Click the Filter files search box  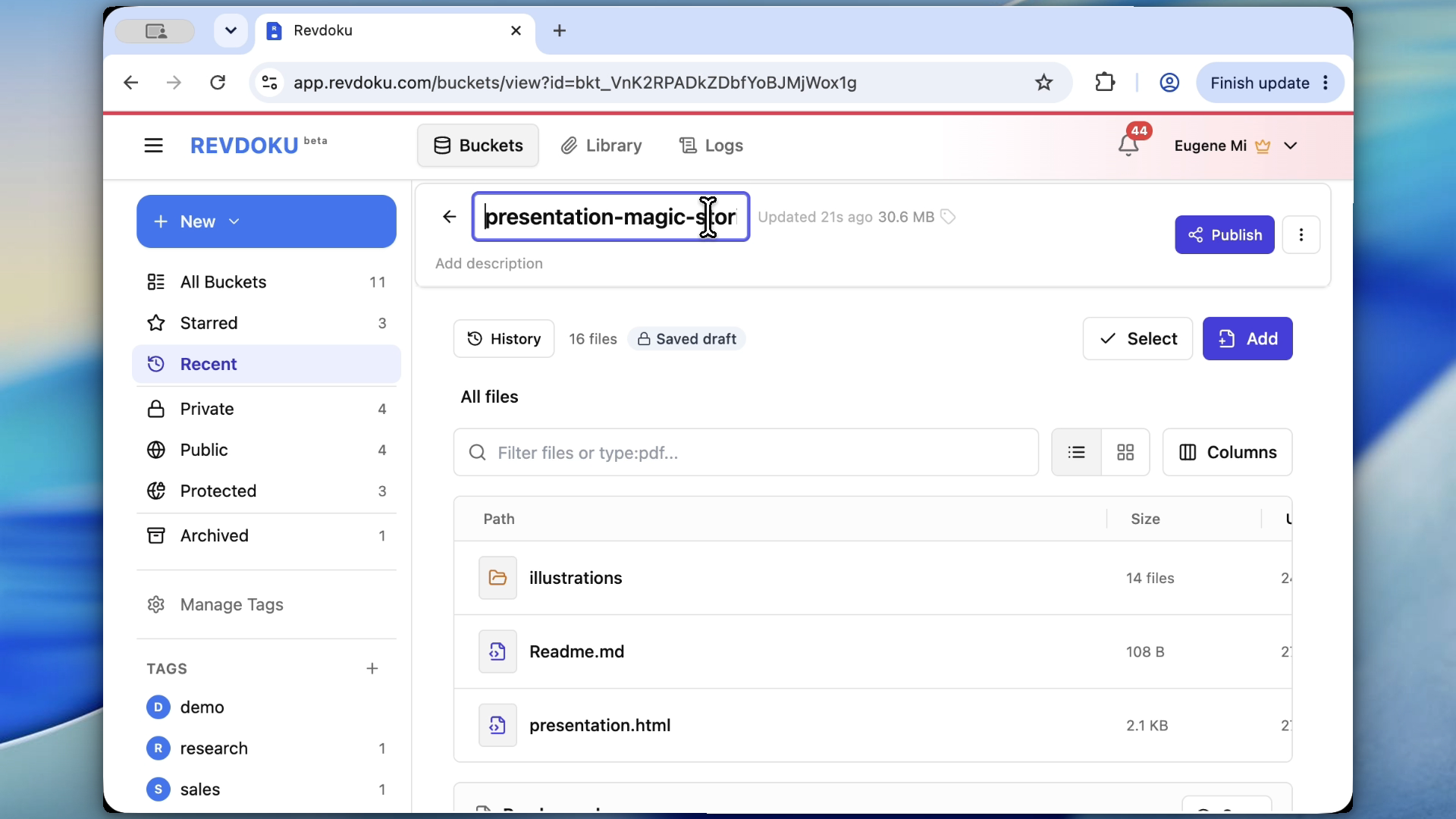746,453
